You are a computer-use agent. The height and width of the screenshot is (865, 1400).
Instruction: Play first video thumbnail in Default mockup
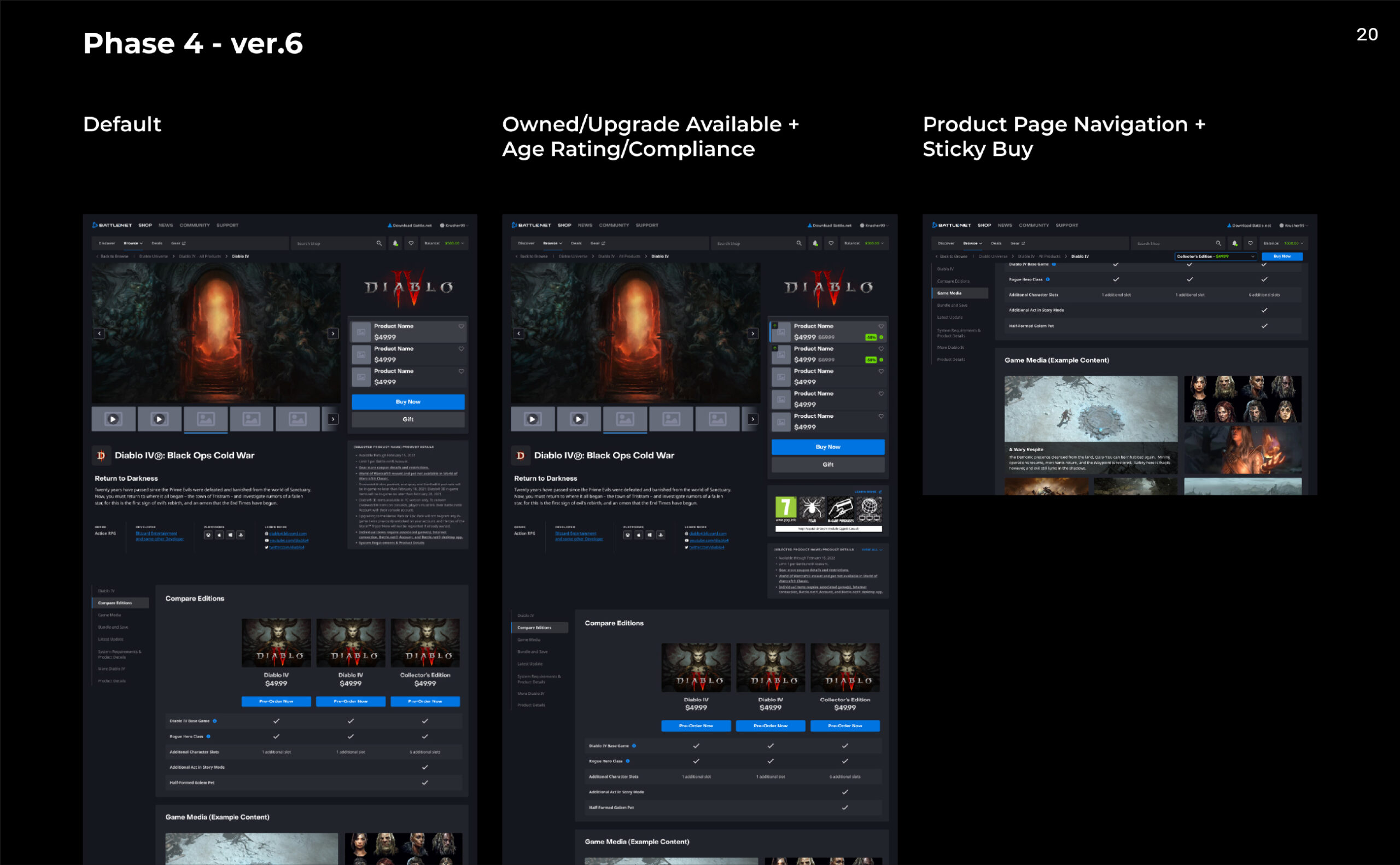(x=113, y=419)
